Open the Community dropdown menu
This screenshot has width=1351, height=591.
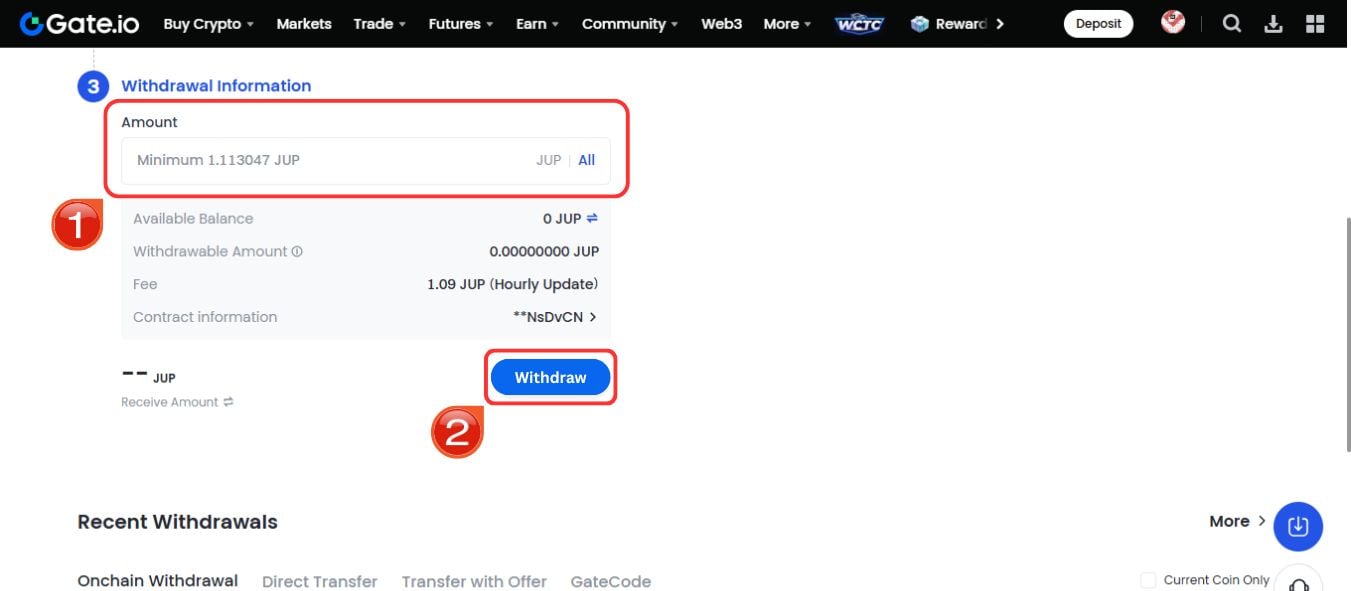[x=630, y=24]
